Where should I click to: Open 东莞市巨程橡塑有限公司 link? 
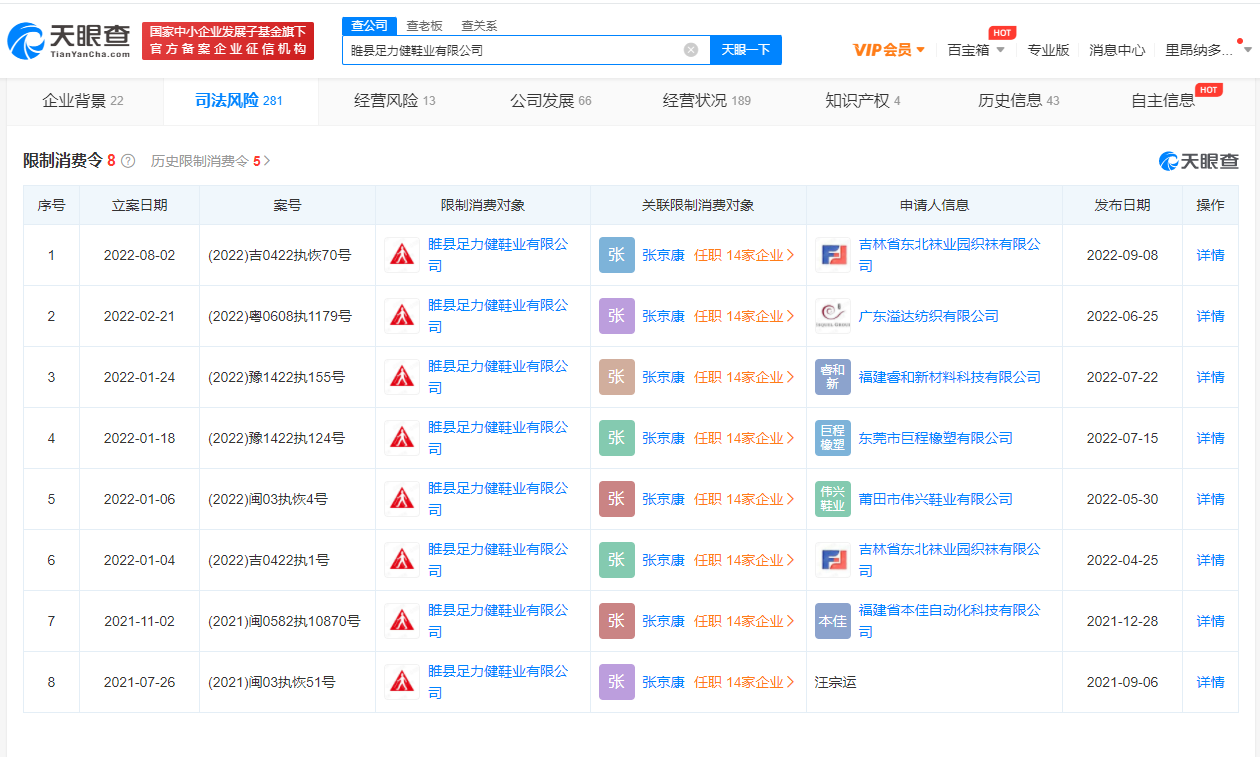[x=936, y=438]
